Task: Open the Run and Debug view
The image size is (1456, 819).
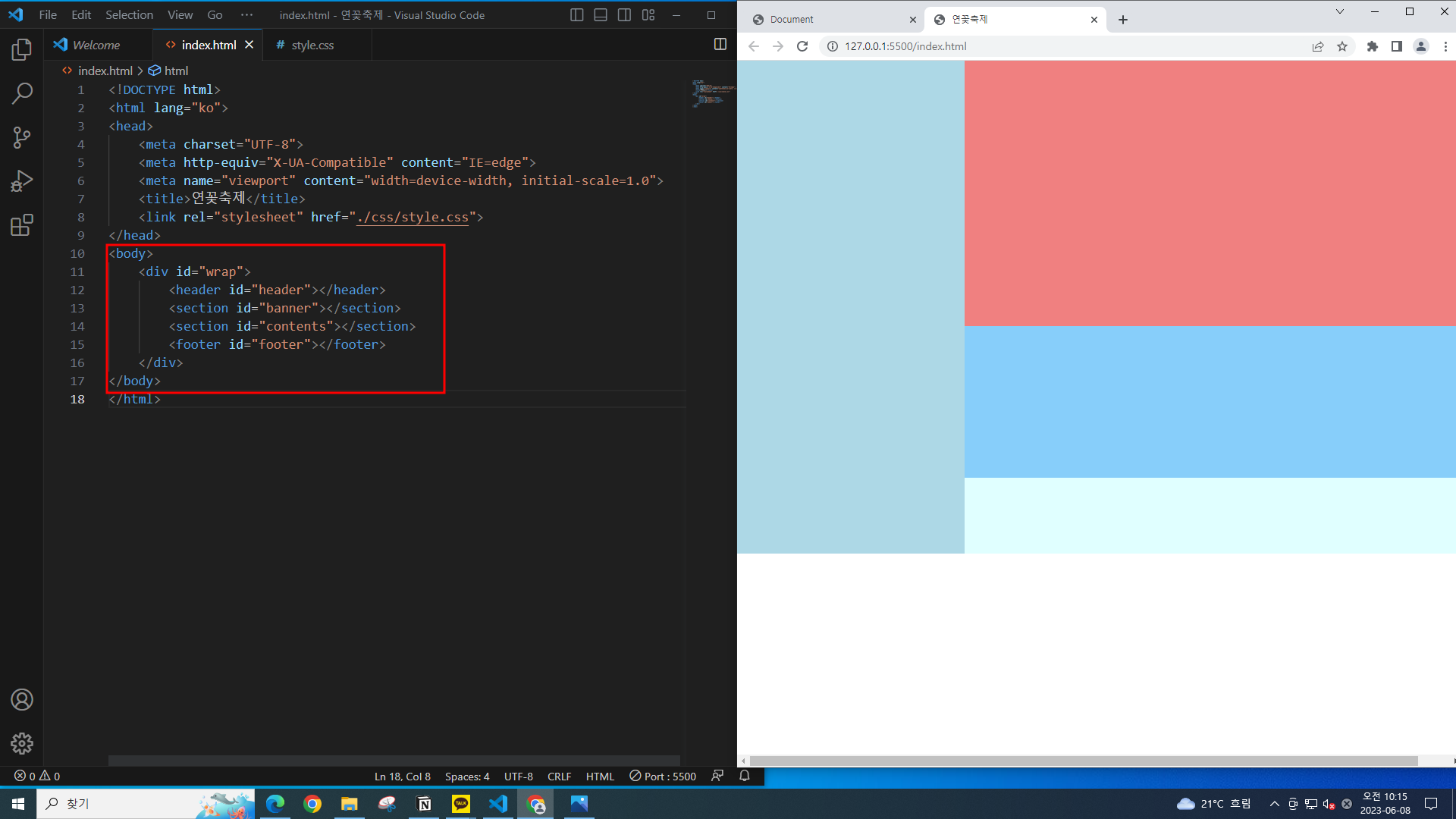Action: click(x=22, y=181)
